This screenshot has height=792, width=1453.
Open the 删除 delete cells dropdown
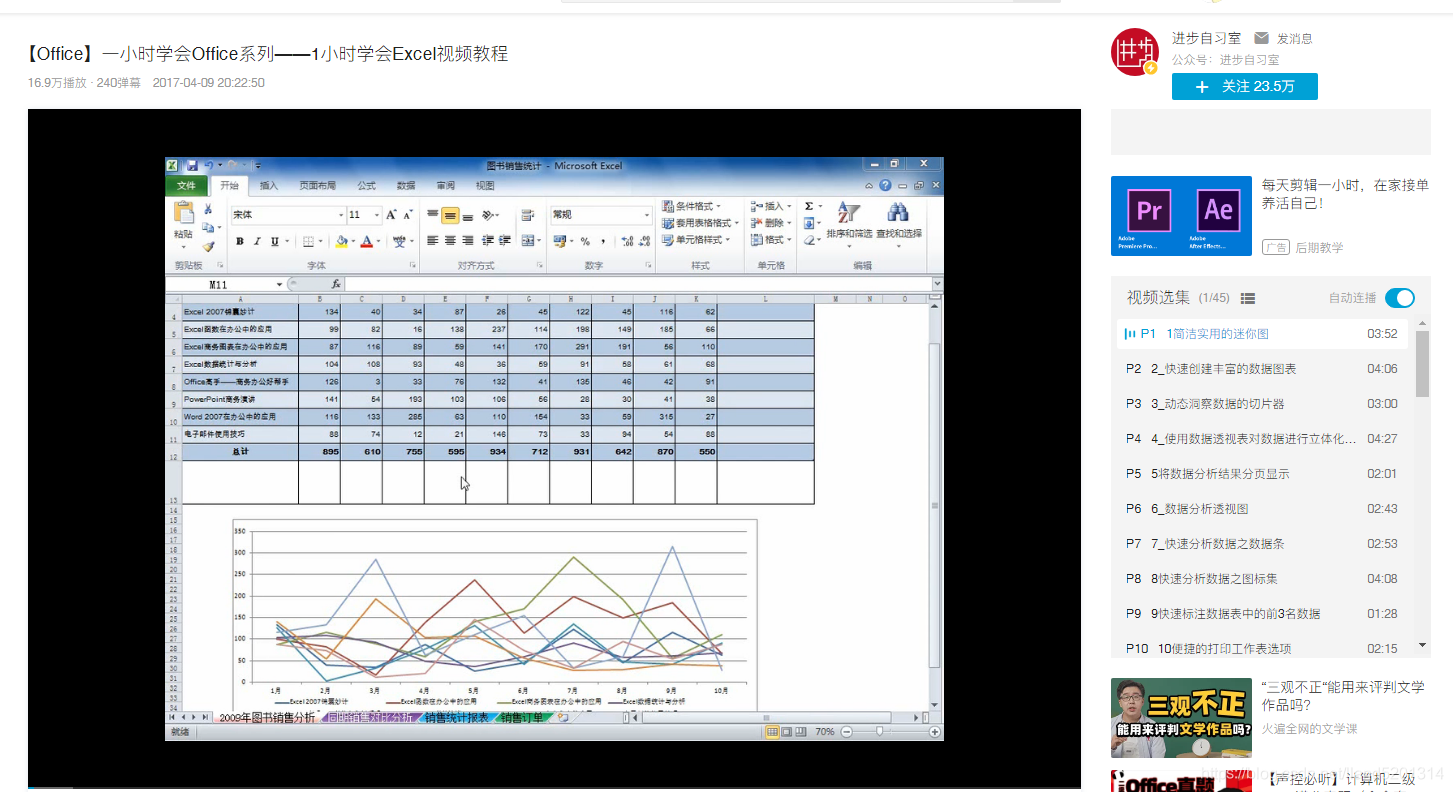(x=789, y=223)
